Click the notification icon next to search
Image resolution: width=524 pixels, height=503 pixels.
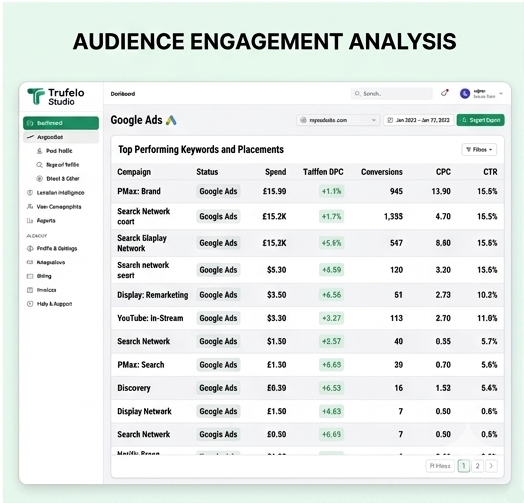(x=445, y=93)
